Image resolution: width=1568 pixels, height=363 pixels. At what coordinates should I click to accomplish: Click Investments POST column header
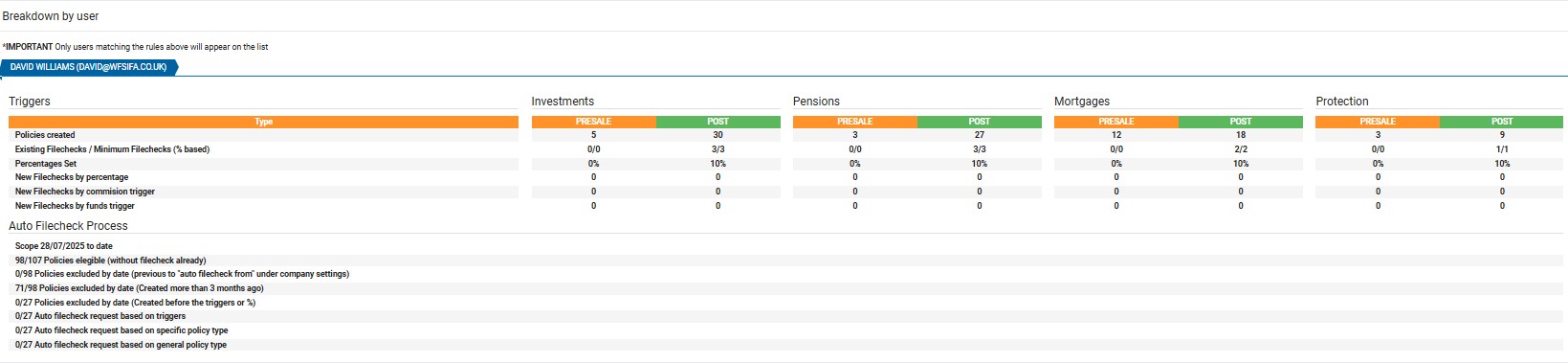pyautogui.click(x=718, y=122)
